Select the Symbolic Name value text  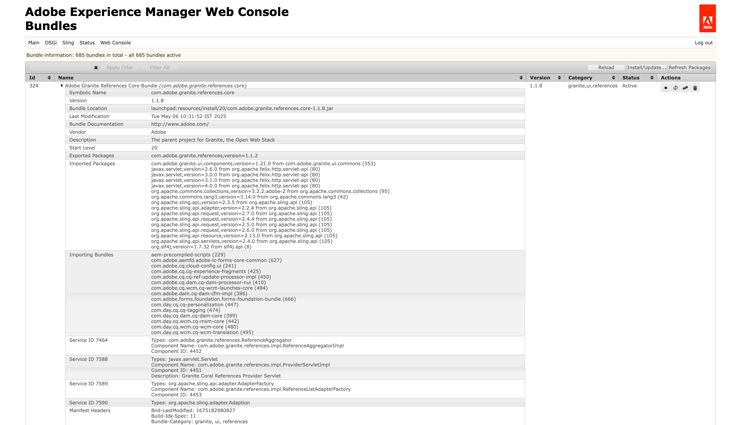[x=193, y=93]
